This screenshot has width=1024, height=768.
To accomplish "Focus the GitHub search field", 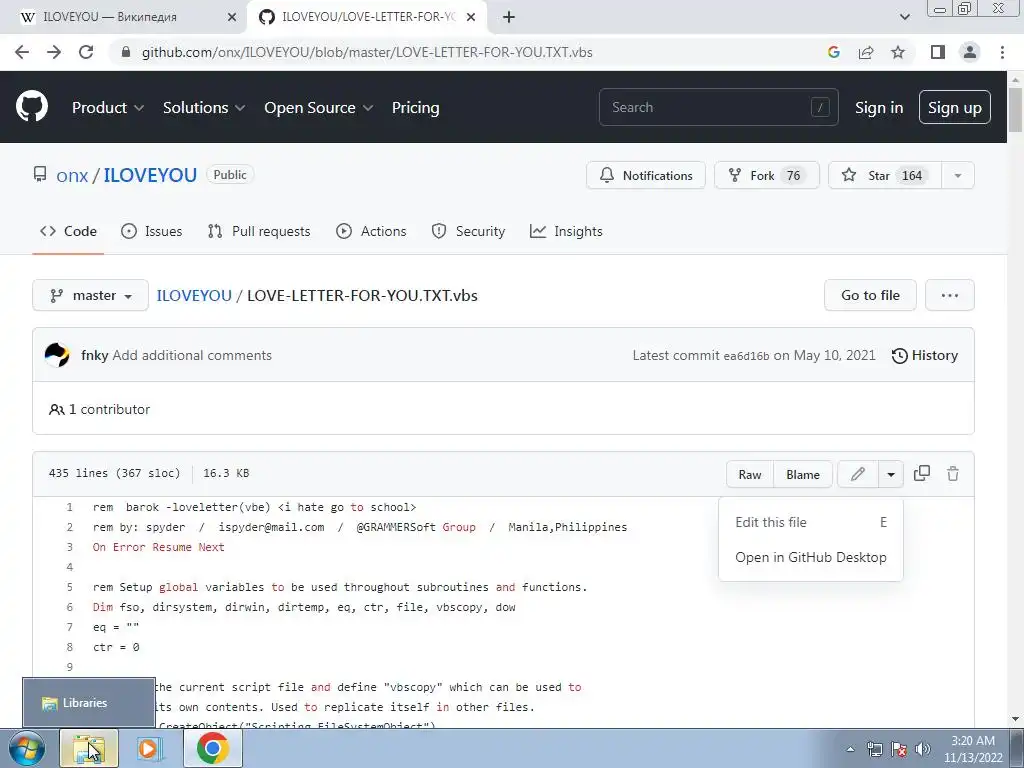I will (x=718, y=107).
